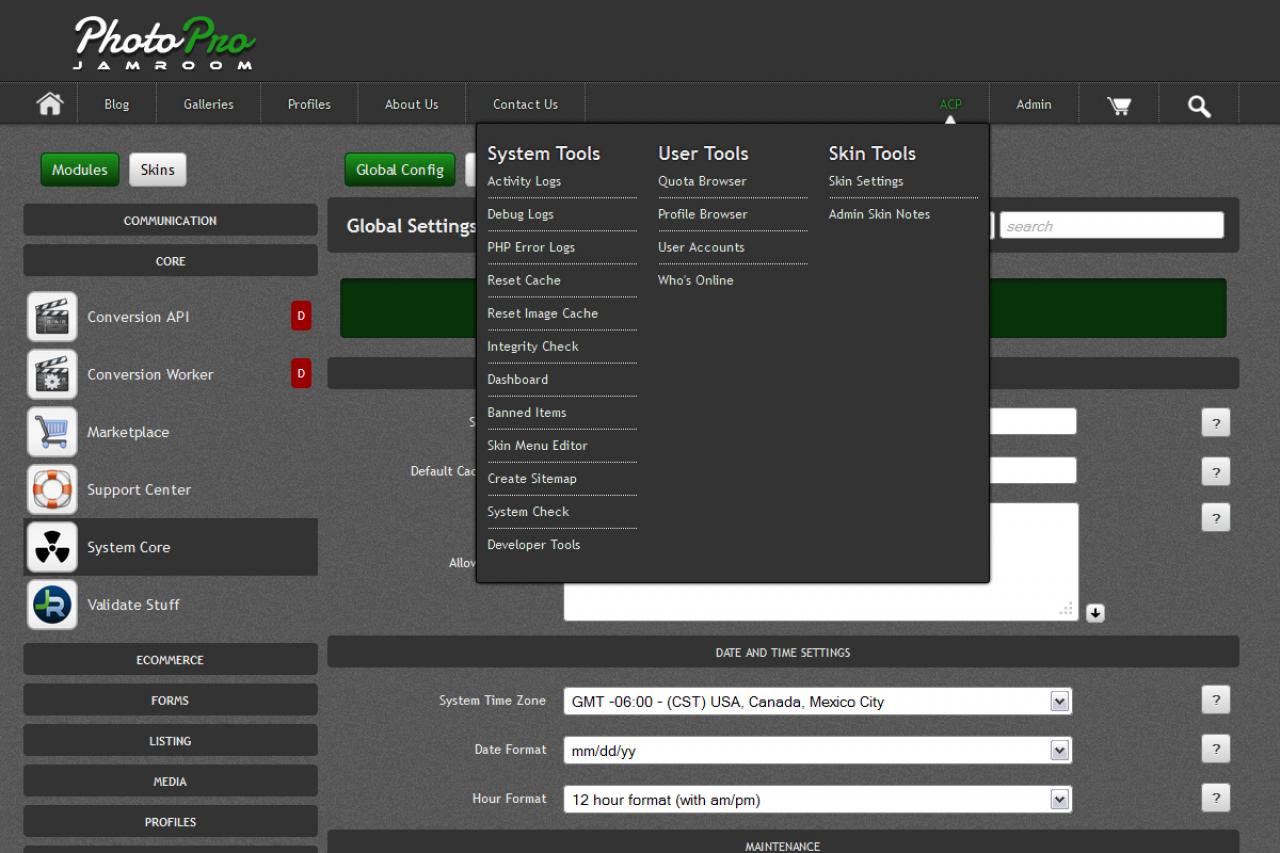Screen dimensions: 1280x853
Task: Click the search input field
Action: tap(1111, 226)
